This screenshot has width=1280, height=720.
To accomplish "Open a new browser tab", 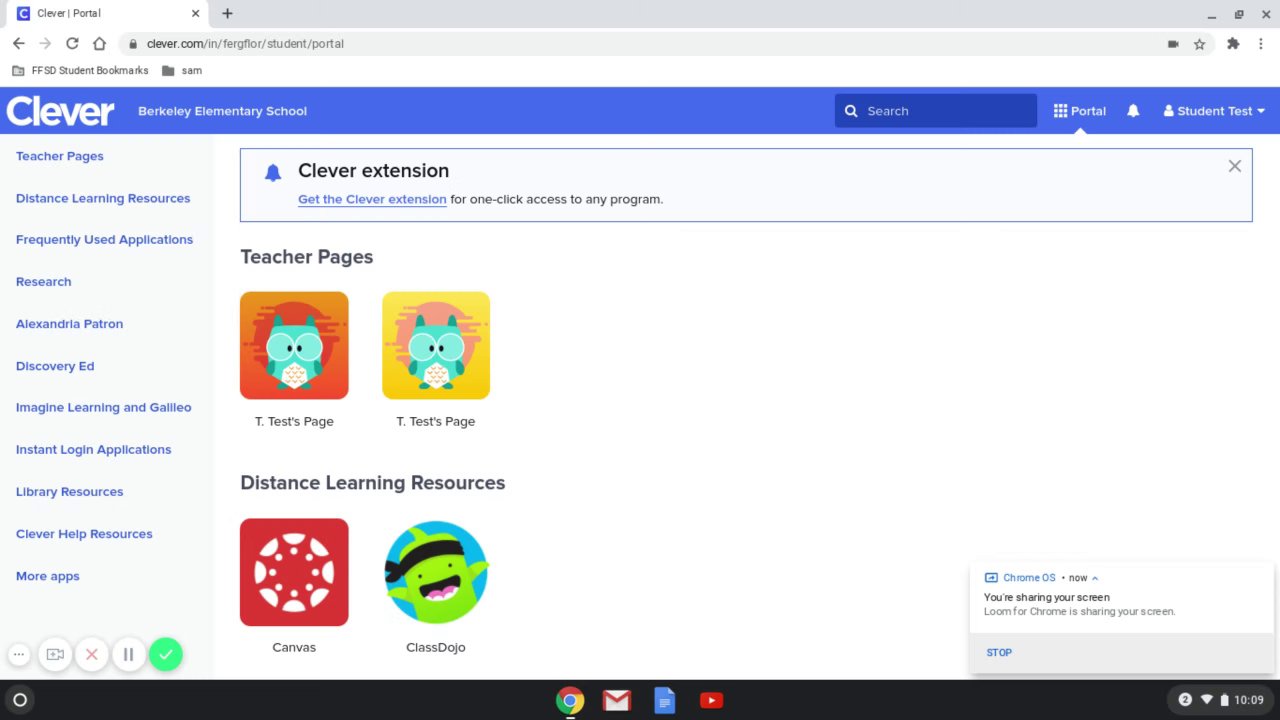I will coord(227,14).
